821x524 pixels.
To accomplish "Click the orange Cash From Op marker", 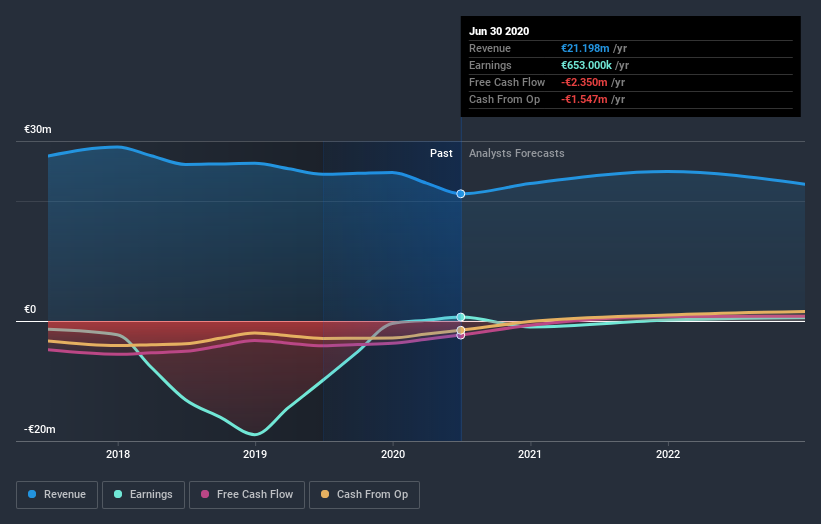I will pos(461,330).
